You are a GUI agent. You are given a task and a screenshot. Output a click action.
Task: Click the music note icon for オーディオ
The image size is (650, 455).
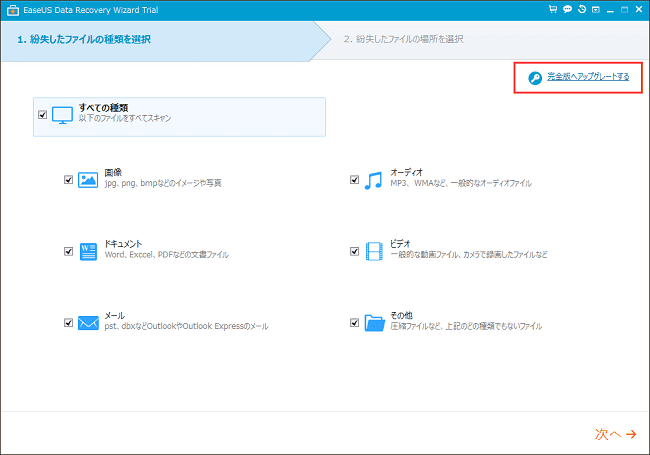tap(373, 181)
